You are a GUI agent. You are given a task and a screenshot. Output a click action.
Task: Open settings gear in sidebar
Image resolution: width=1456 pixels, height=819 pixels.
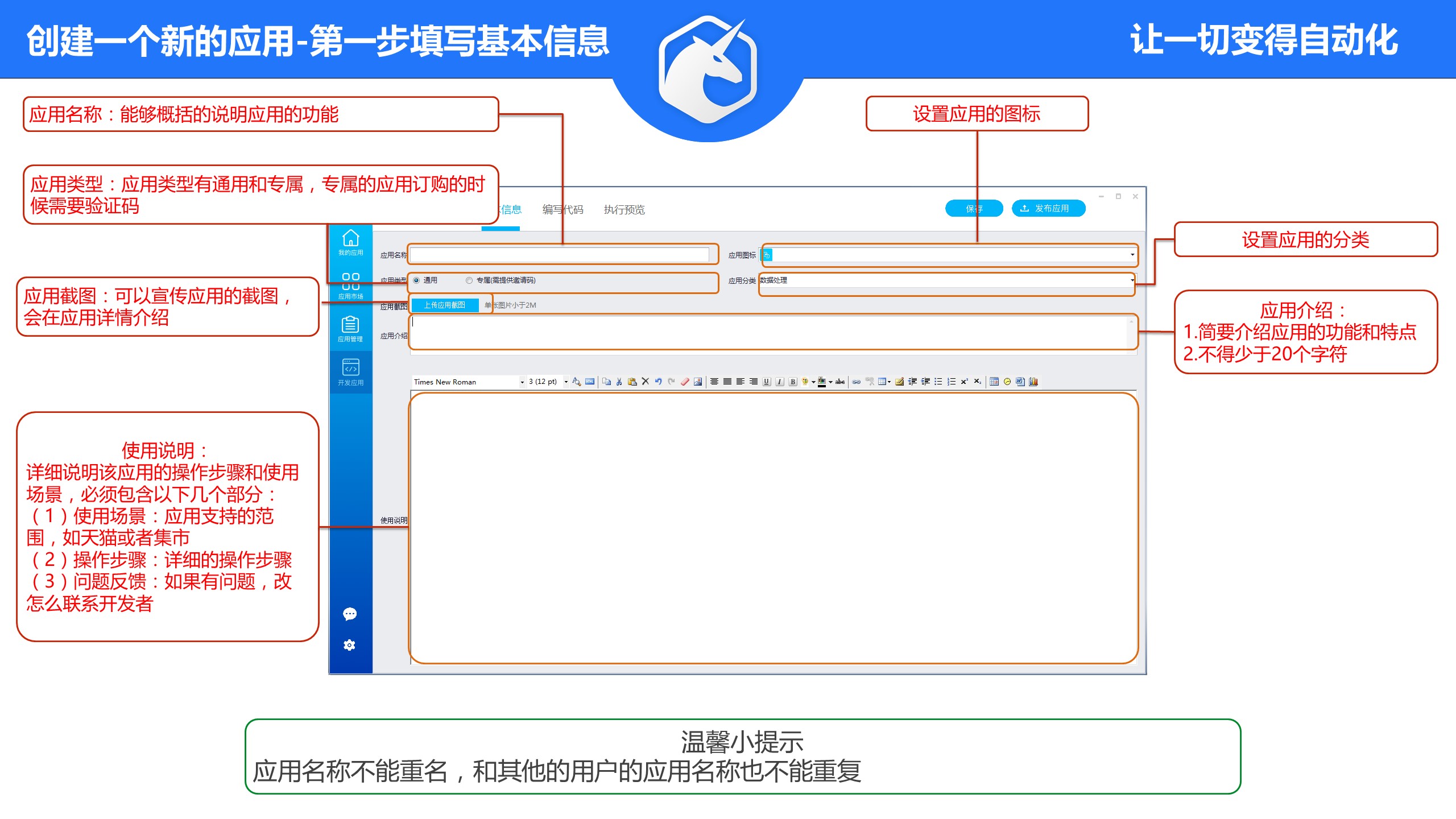[x=350, y=645]
